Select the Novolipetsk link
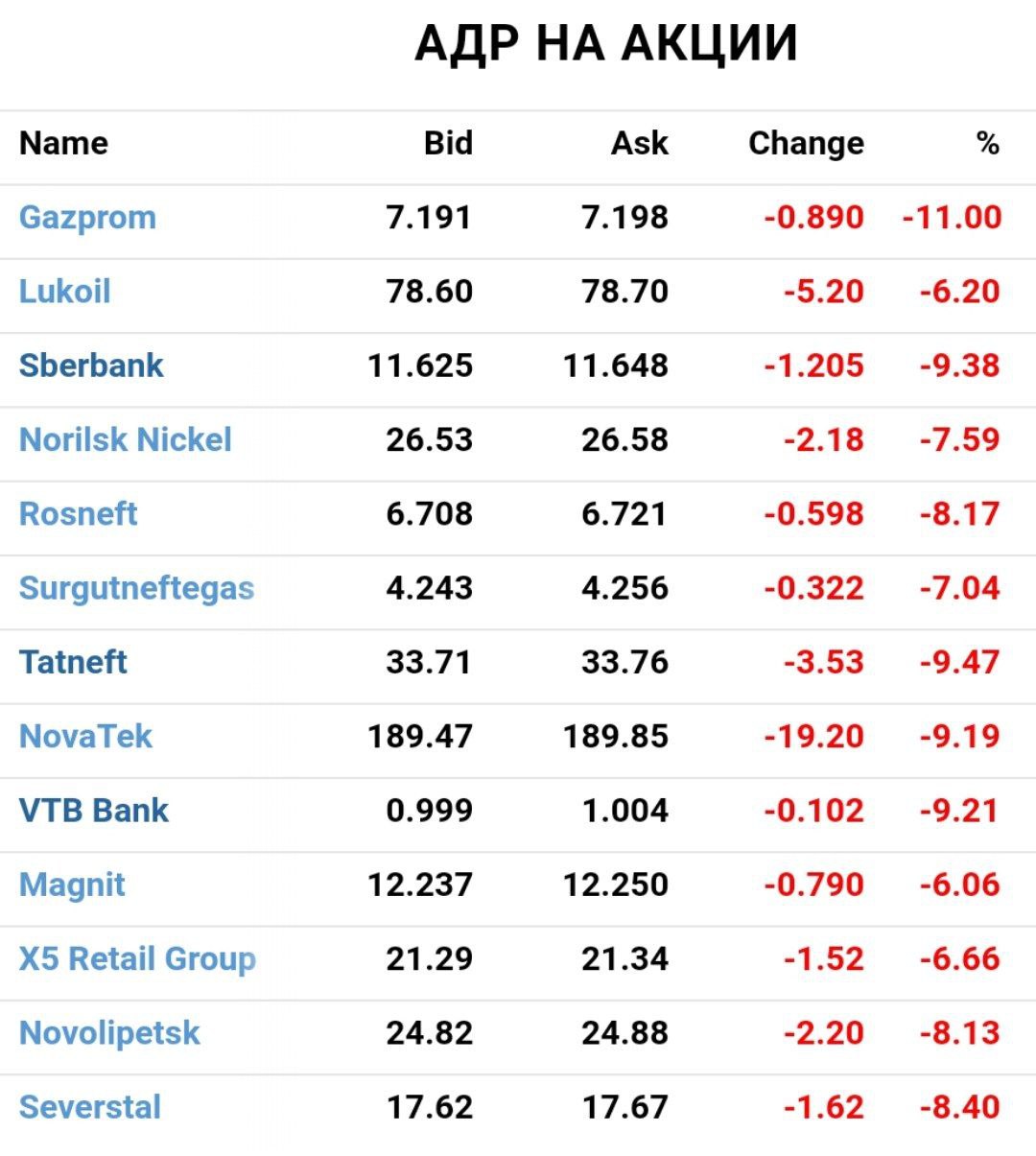The image size is (1036, 1156). coord(109,1033)
